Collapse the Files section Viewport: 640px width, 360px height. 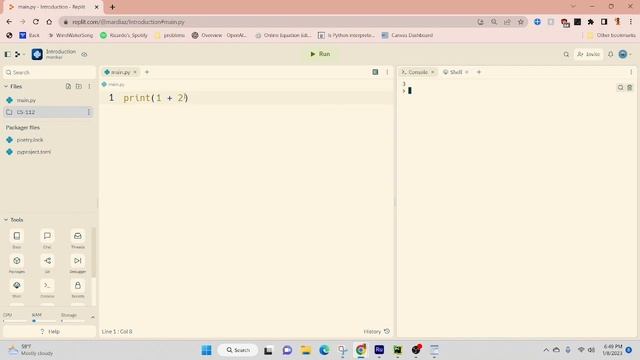coord(6,87)
